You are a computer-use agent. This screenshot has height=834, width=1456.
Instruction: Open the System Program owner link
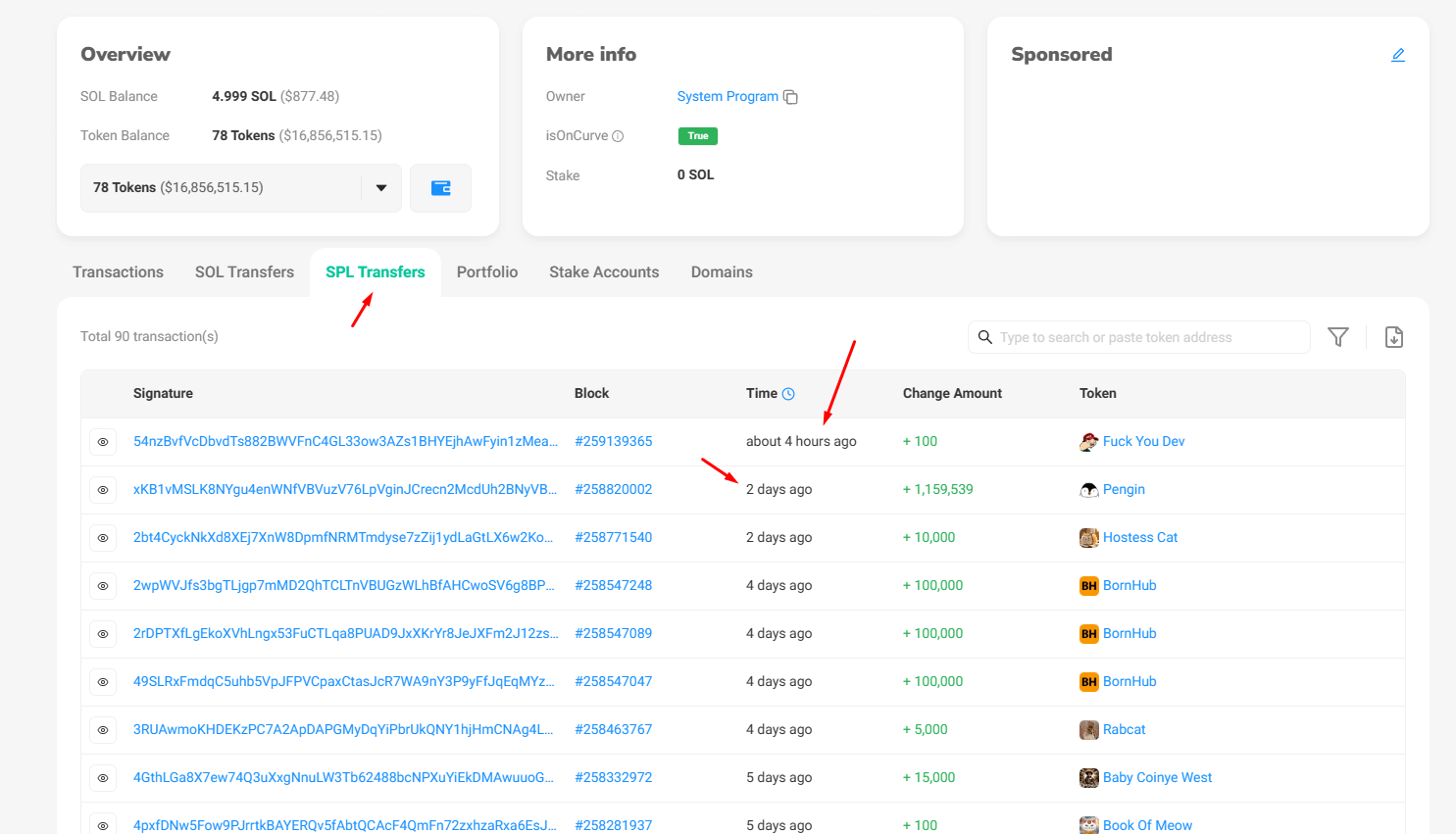727,96
